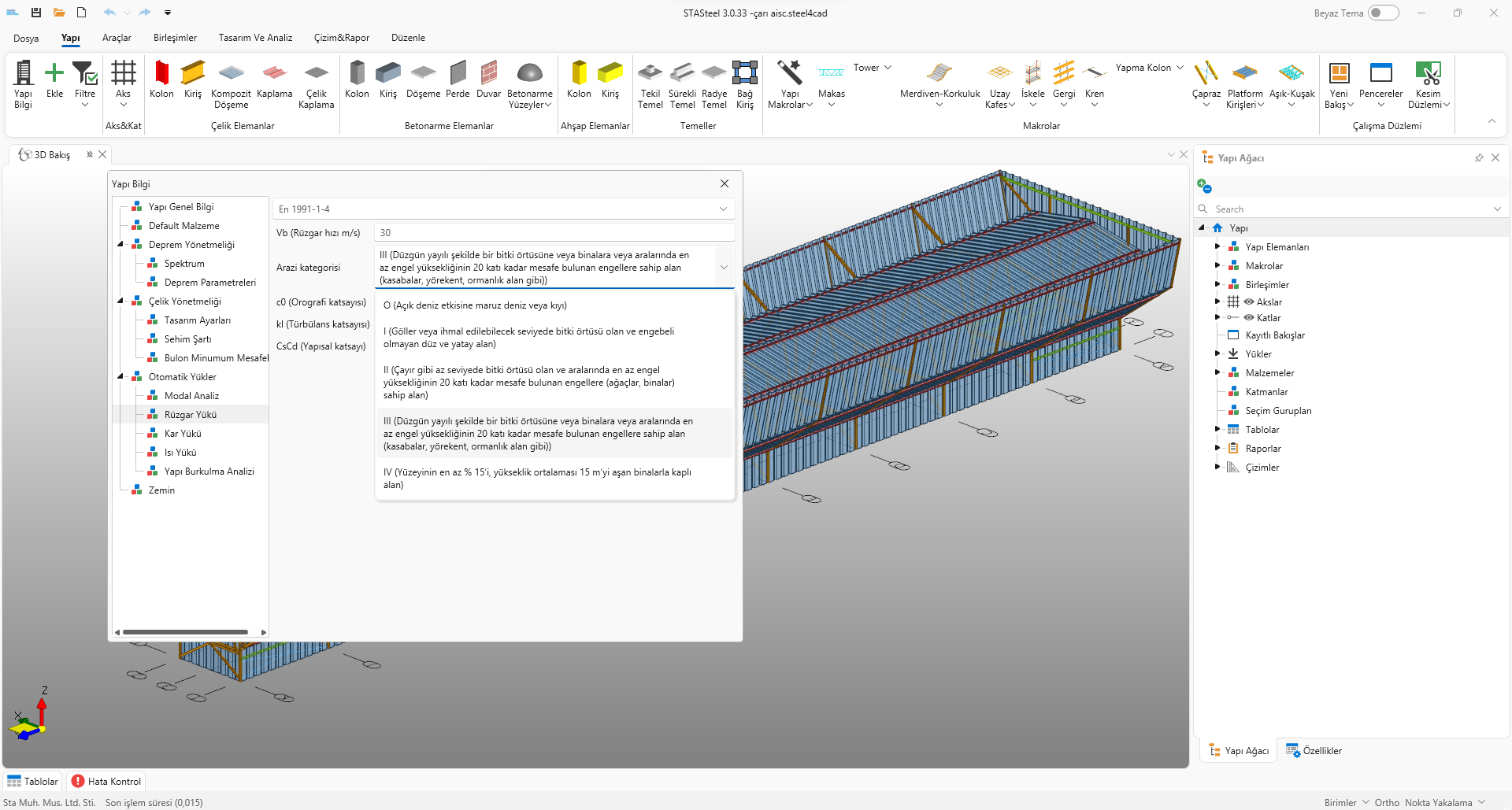Collapse the Deprem Yönetmeliği tree node
The width and height of the screenshot is (1512, 810).
tap(121, 245)
